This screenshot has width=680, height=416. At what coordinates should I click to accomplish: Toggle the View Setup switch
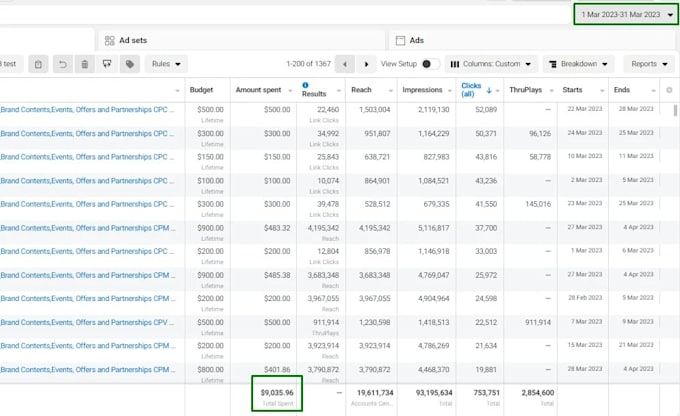click(430, 64)
